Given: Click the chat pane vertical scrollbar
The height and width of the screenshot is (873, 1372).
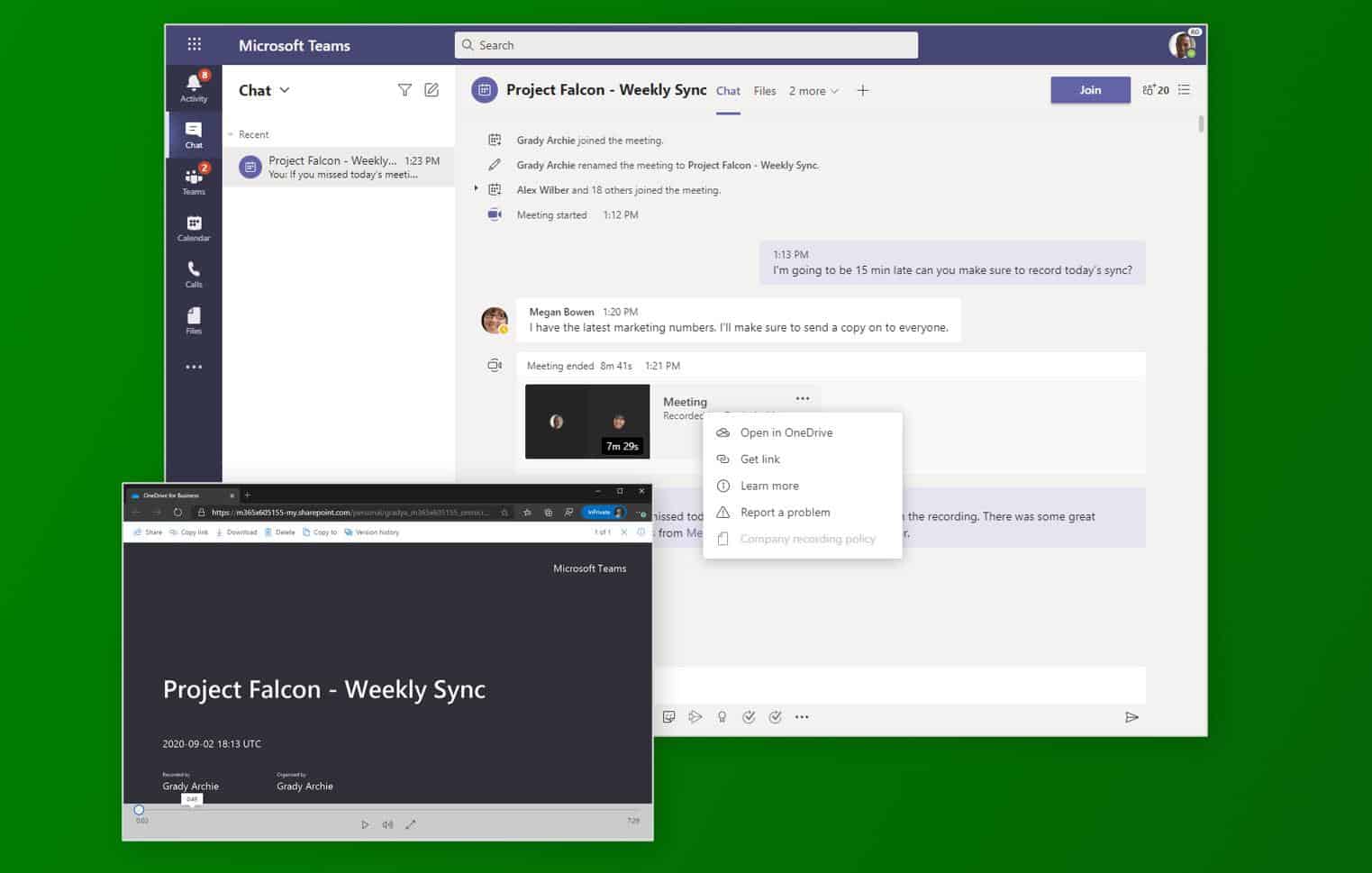Looking at the screenshot, I should pyautogui.click(x=1201, y=124).
